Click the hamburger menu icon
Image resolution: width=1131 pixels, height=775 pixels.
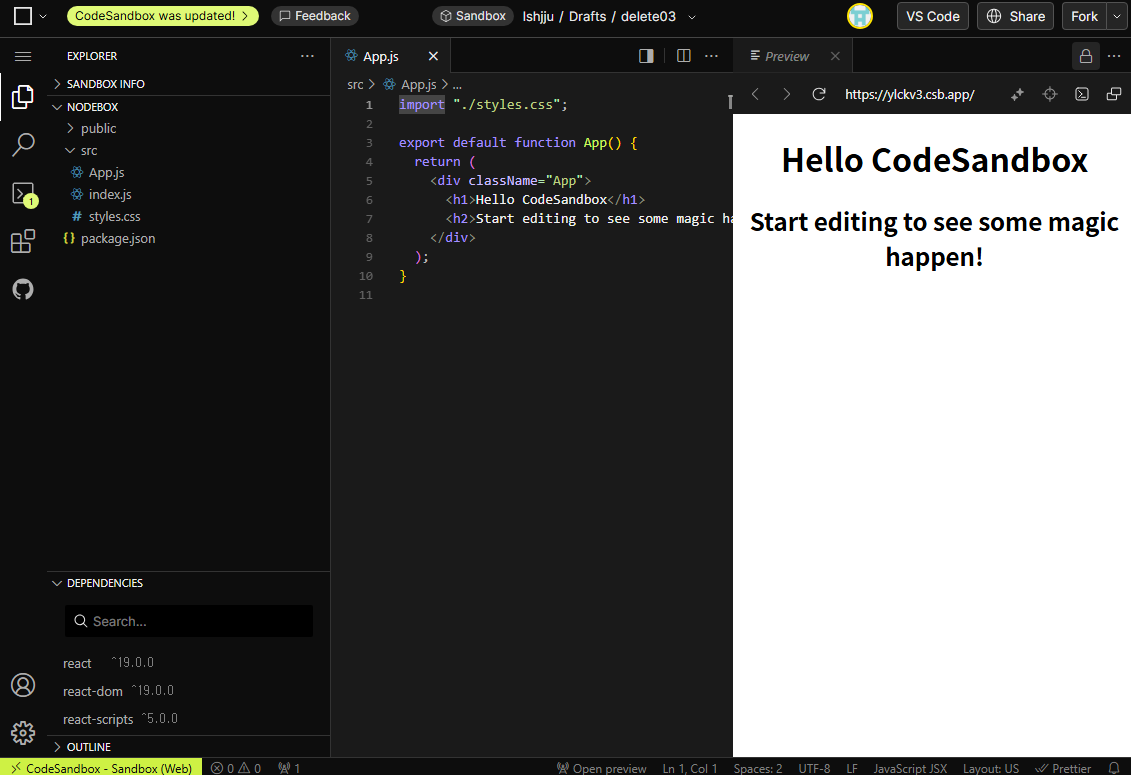[23, 56]
